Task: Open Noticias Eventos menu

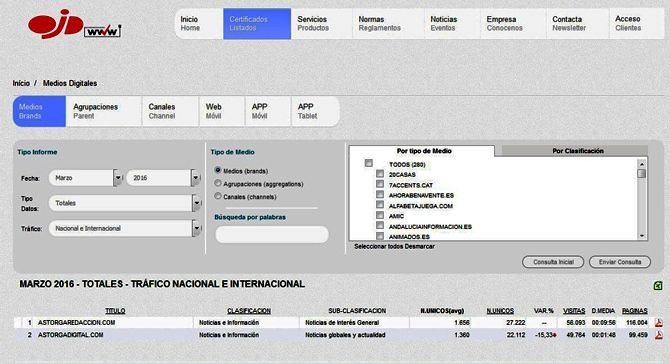Action: tap(452, 24)
